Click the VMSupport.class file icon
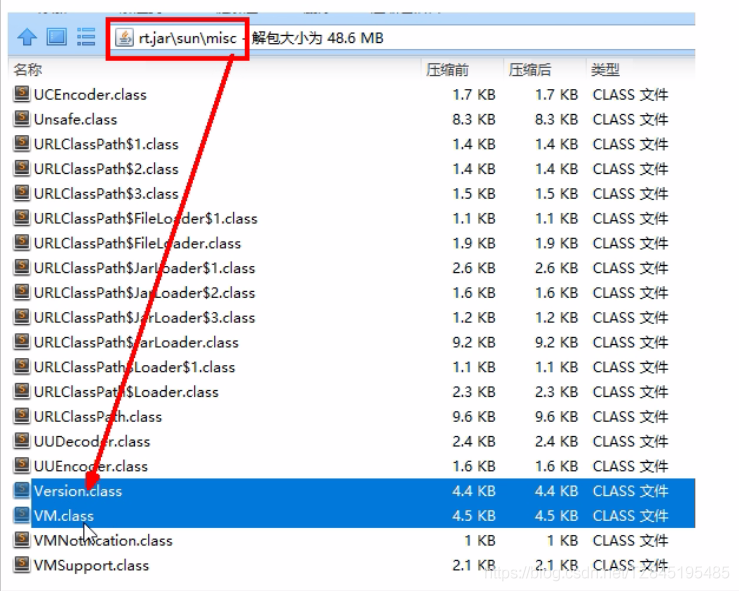This screenshot has width=739, height=591. [21, 564]
